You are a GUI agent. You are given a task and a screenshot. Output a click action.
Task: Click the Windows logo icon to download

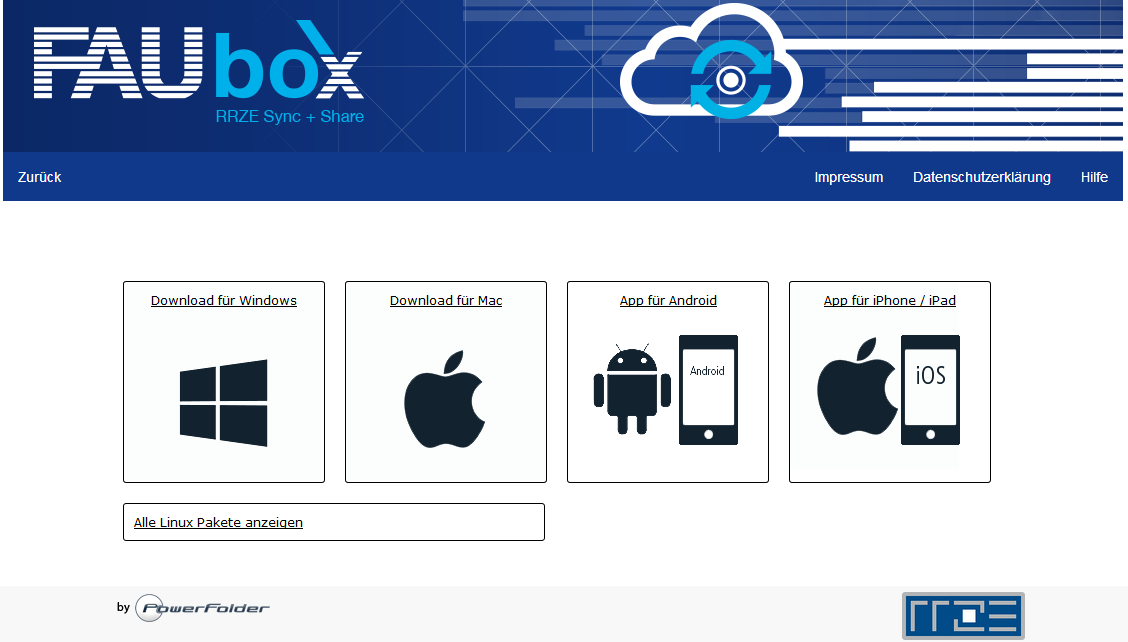(x=223, y=400)
